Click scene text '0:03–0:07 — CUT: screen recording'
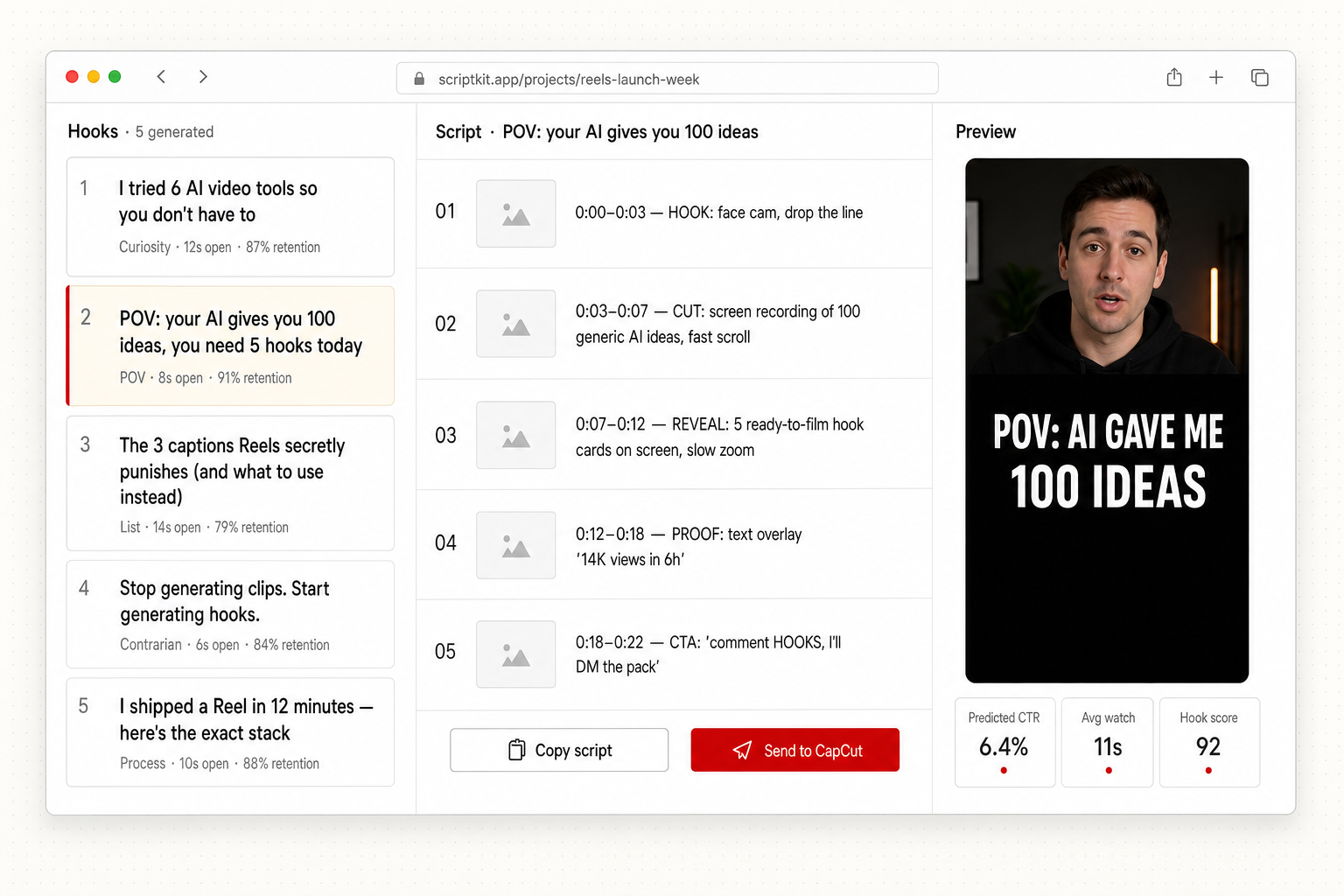1344x896 pixels. tap(717, 324)
